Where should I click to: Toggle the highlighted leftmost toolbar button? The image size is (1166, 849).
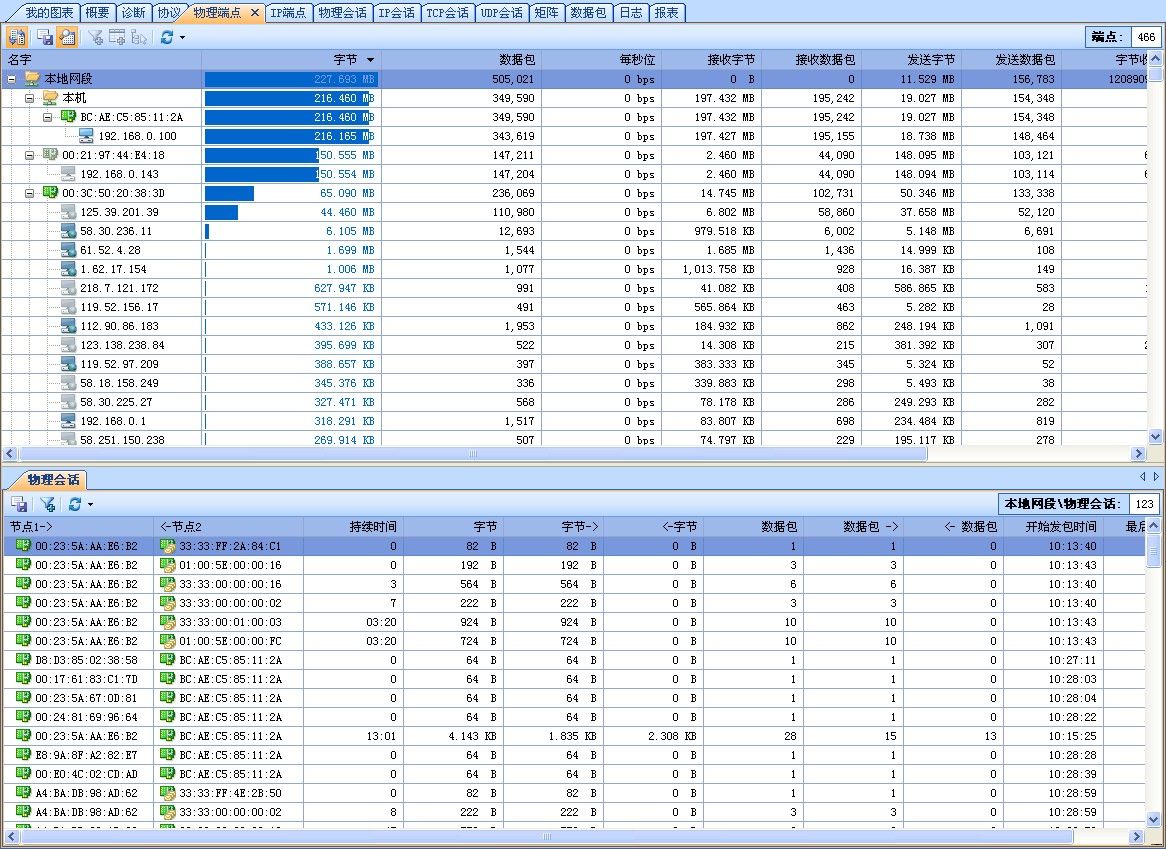[17, 37]
